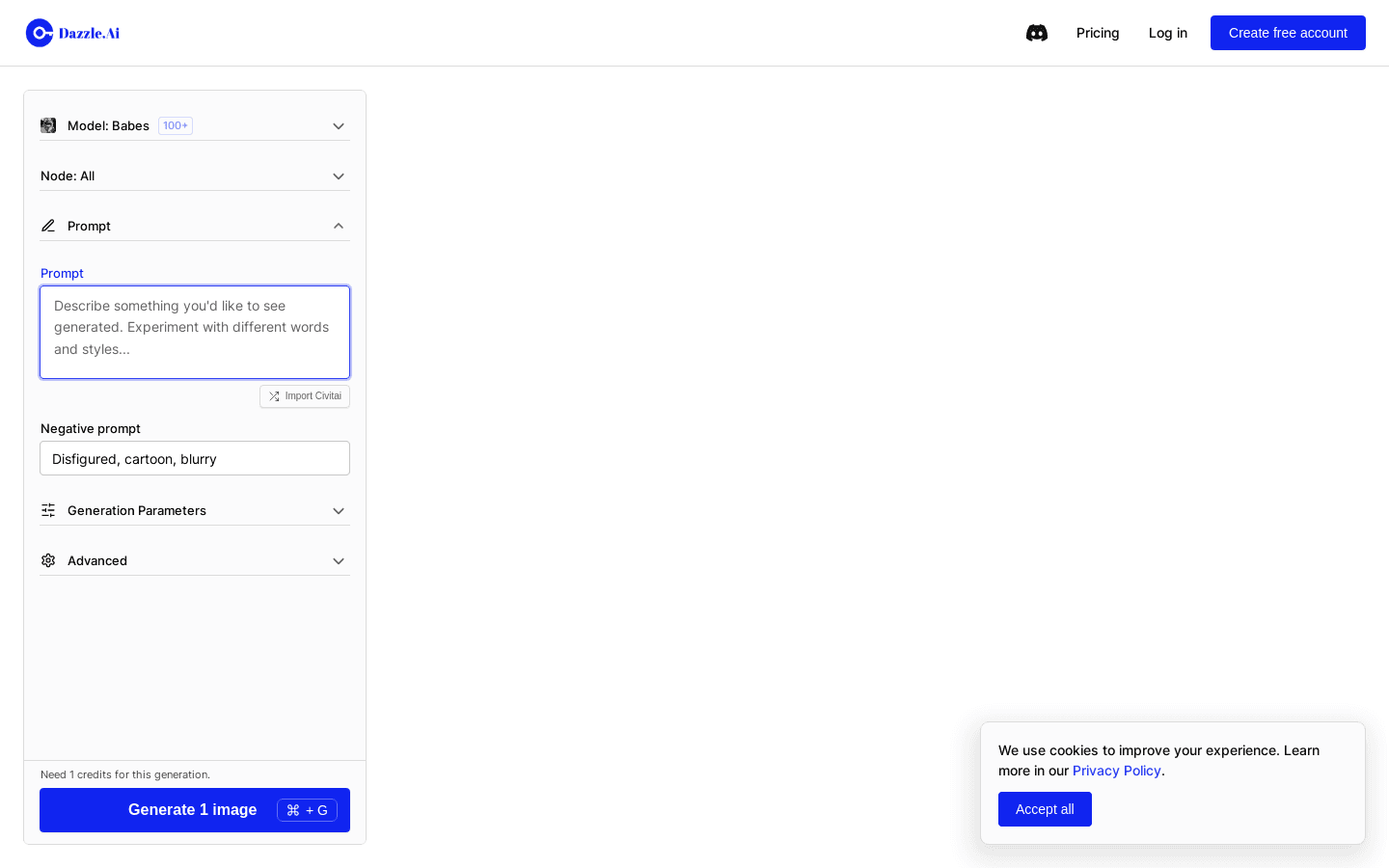Click the Dazzle.Ai logo
Screen dimensions: 1389x868
click(x=72, y=33)
